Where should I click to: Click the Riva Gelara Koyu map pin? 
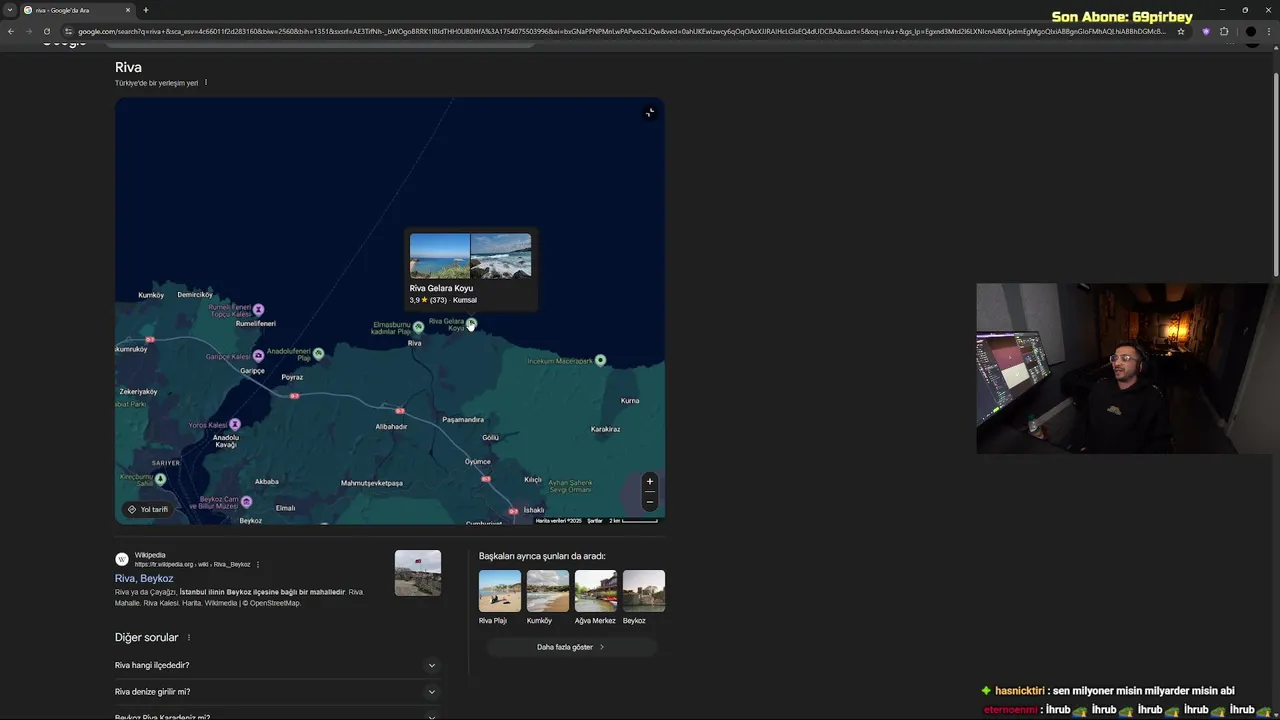pyautogui.click(x=471, y=323)
